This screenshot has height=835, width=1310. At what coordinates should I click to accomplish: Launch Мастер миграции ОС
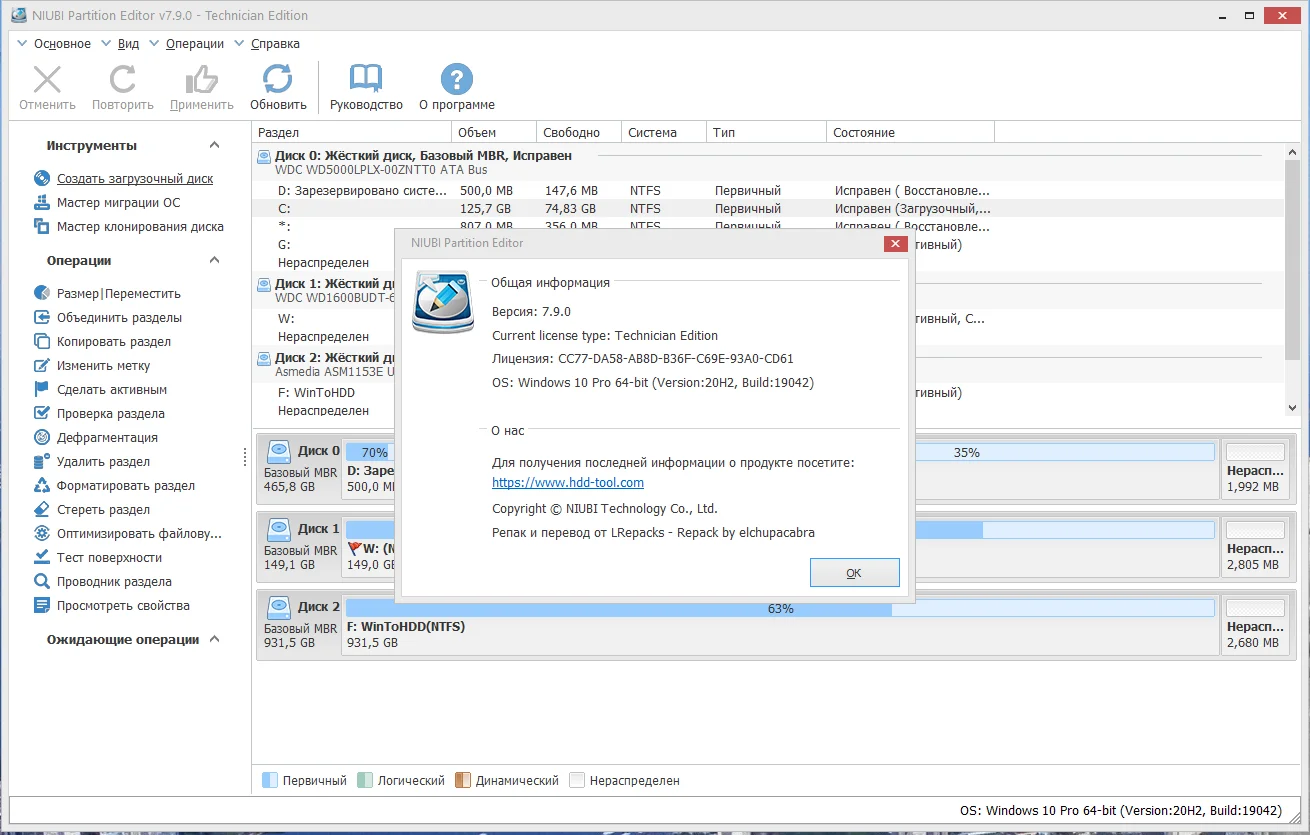[118, 203]
